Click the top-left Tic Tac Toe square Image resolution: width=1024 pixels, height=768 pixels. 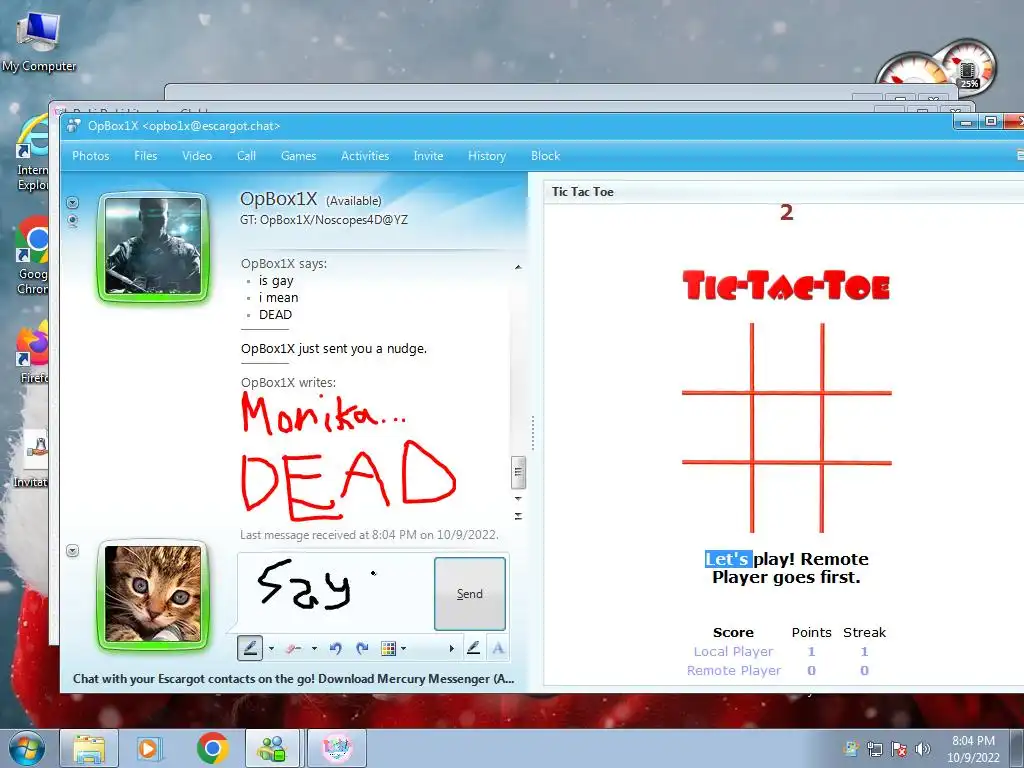click(716, 357)
